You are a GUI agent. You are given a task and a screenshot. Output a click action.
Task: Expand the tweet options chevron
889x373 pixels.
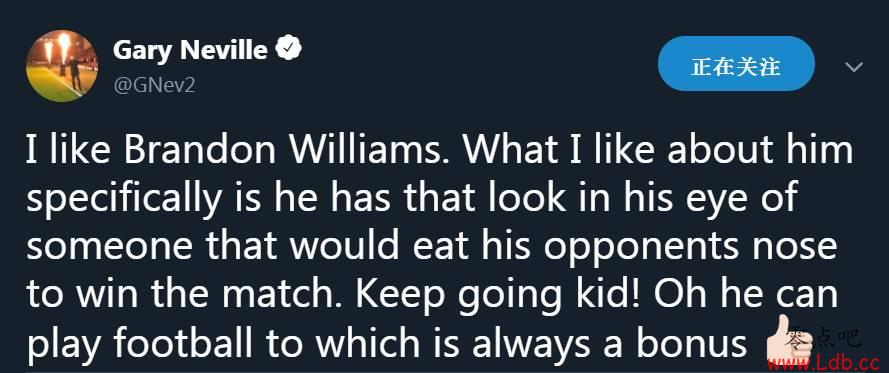[x=854, y=67]
